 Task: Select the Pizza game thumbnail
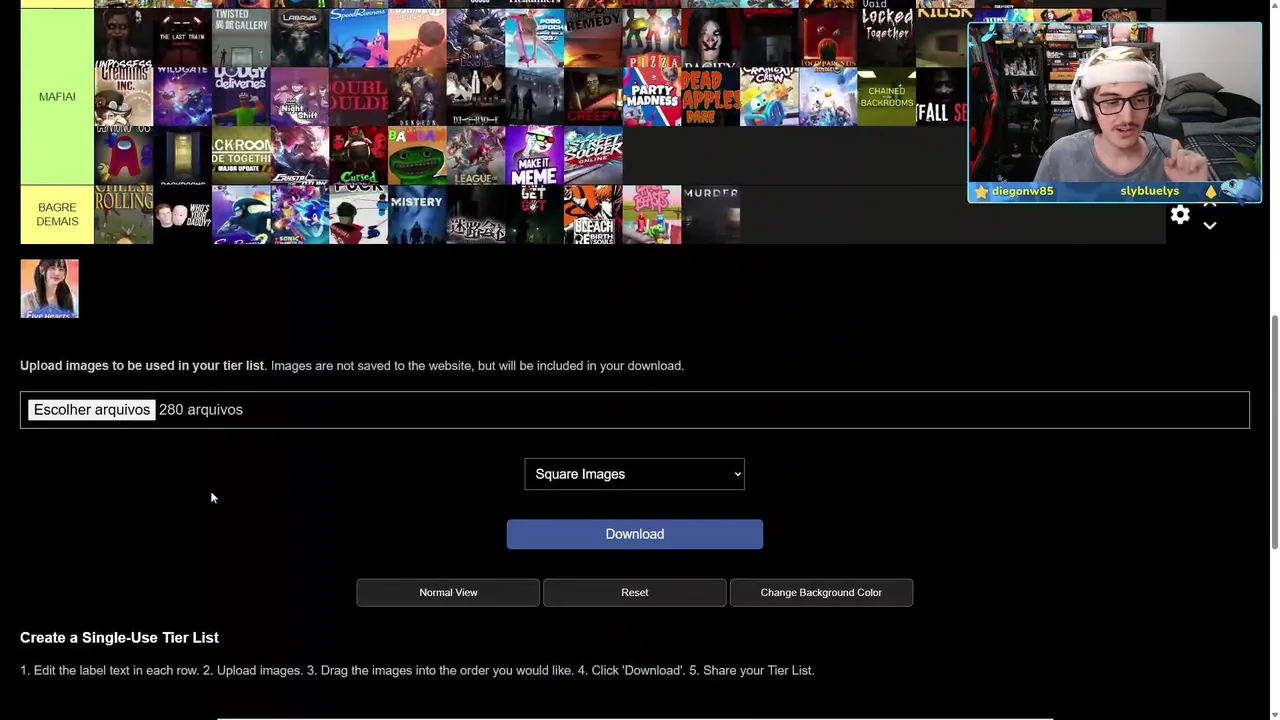(x=652, y=37)
